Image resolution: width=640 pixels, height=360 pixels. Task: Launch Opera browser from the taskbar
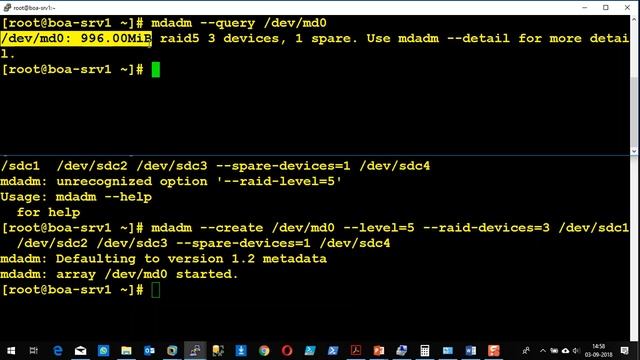click(x=287, y=351)
